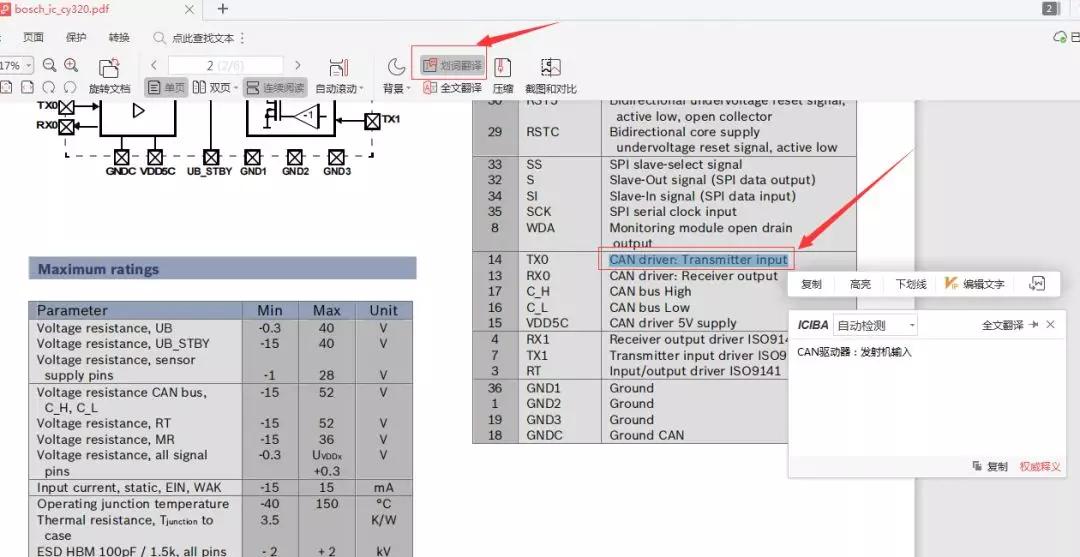Click 下划线 underline in selection popup
Viewport: 1080px width, 557px height.
click(911, 284)
